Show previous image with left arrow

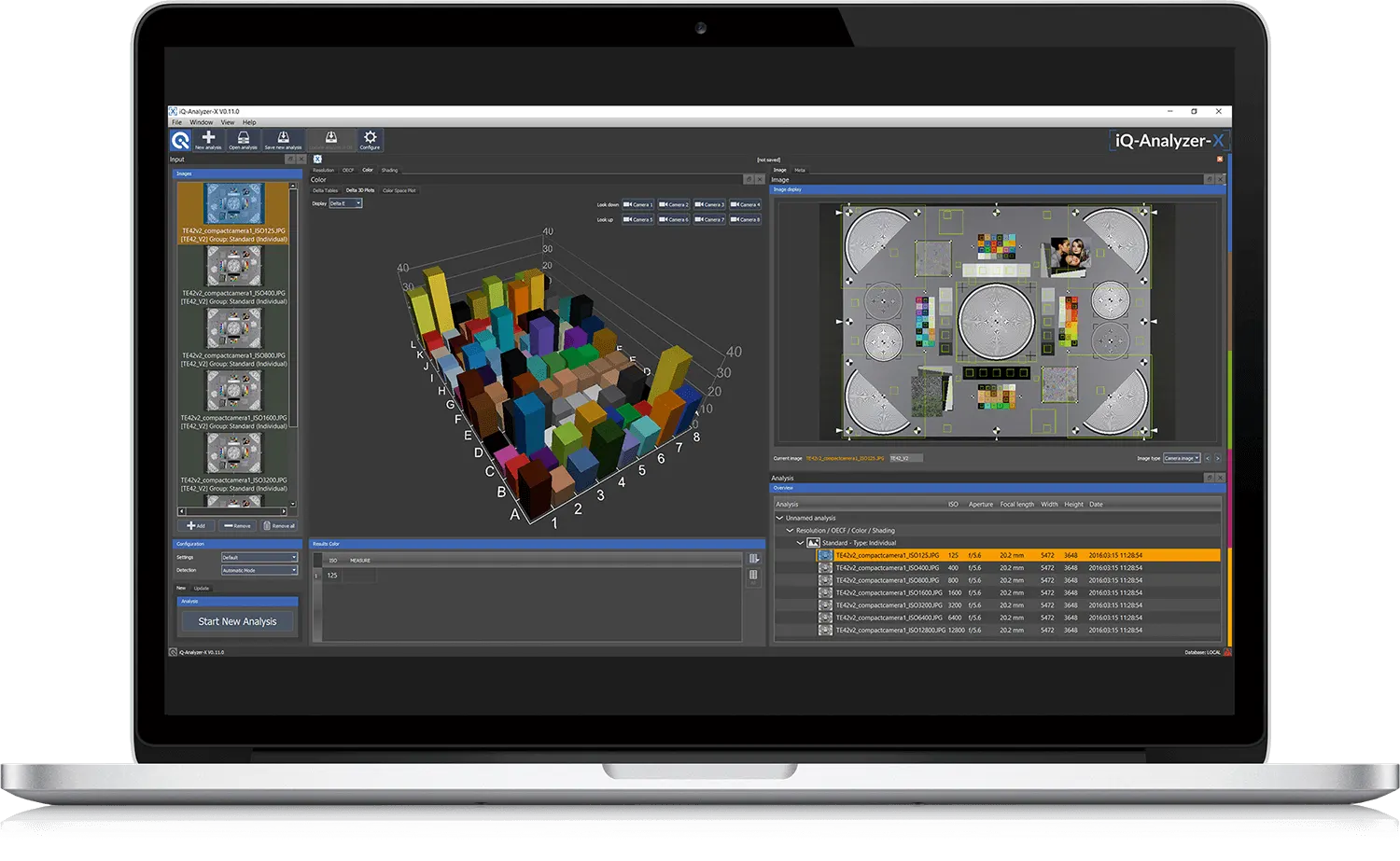(x=1207, y=458)
